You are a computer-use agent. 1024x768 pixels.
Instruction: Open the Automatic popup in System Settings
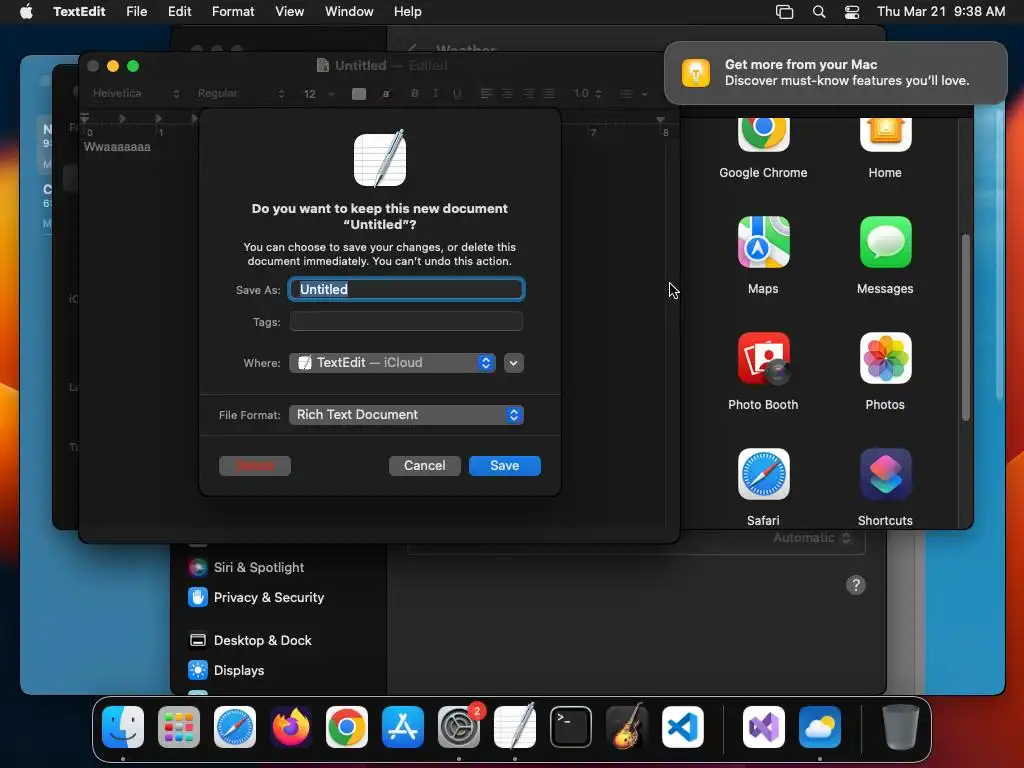(x=812, y=537)
